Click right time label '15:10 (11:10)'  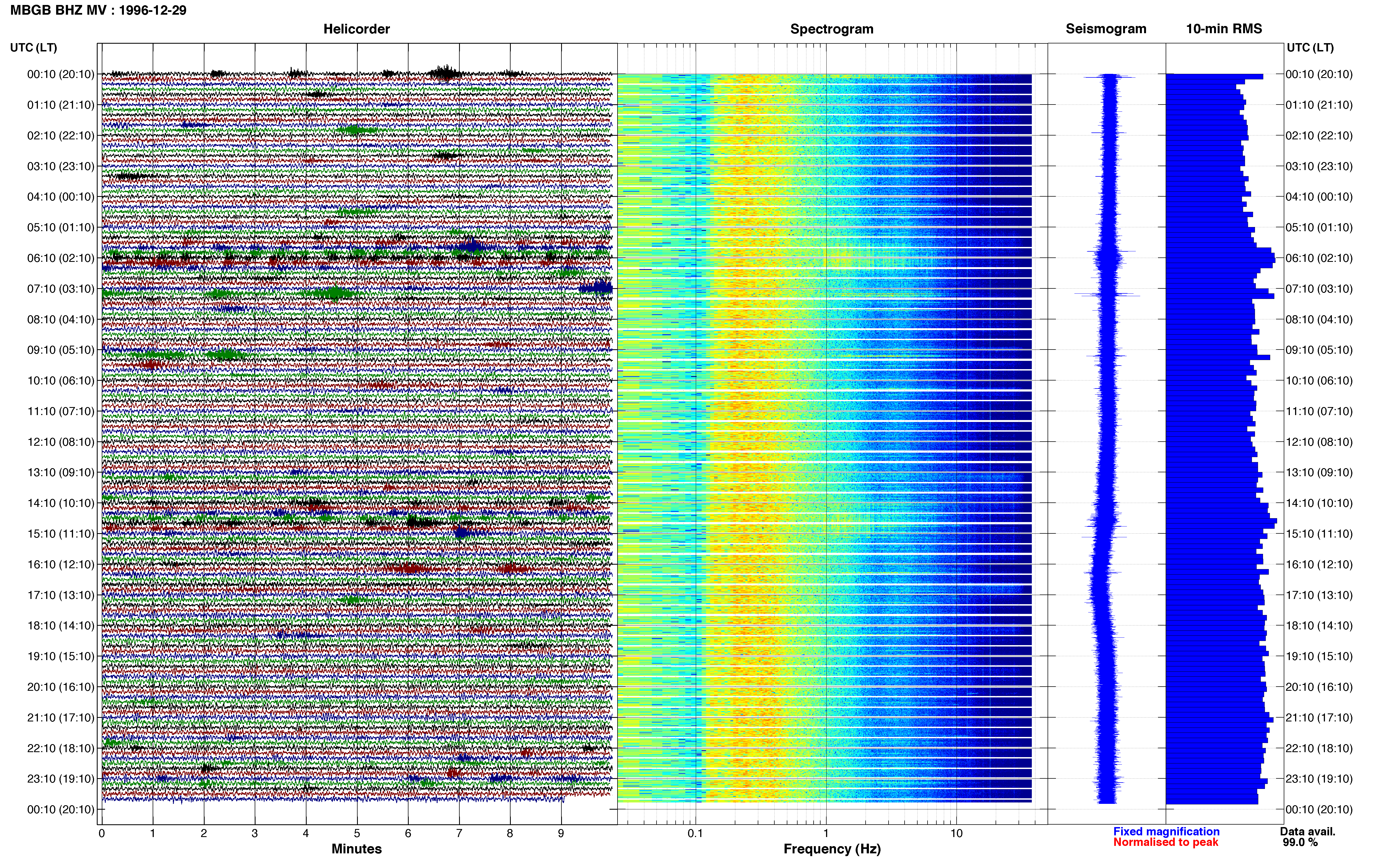(x=1319, y=534)
